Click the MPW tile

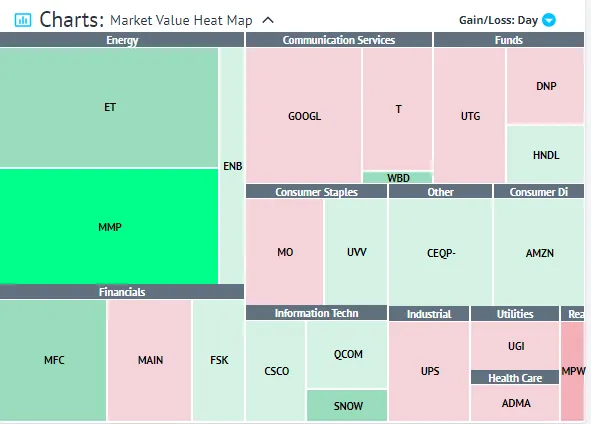coord(573,371)
